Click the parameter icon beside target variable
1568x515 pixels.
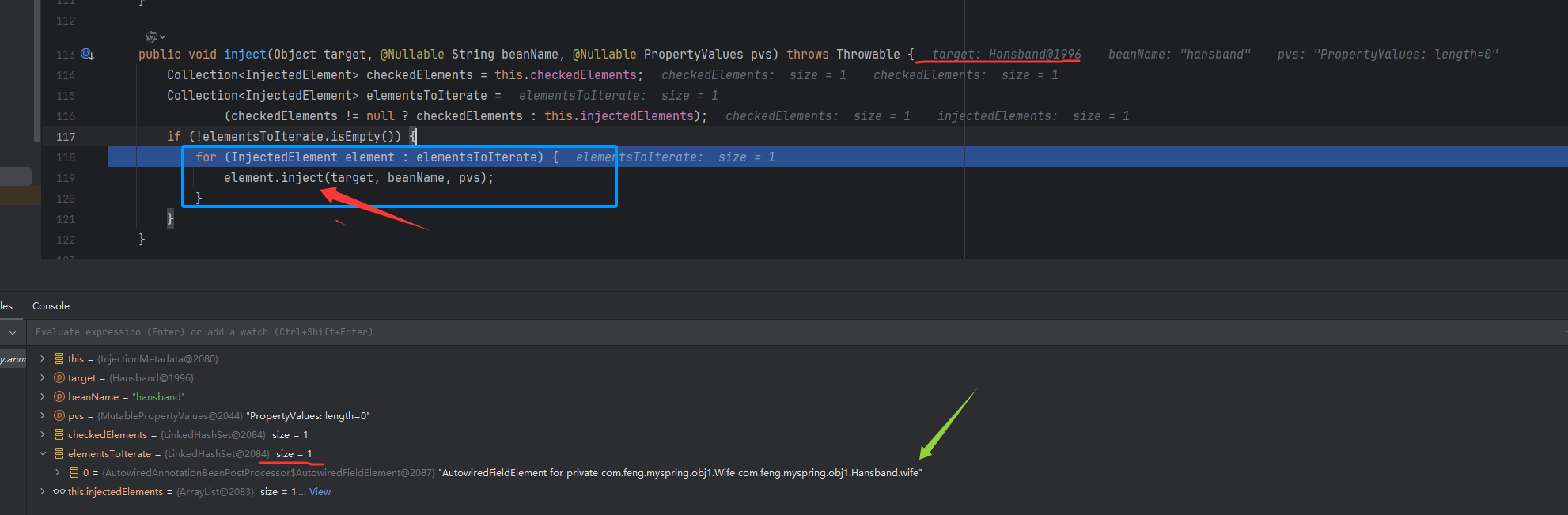click(x=59, y=378)
